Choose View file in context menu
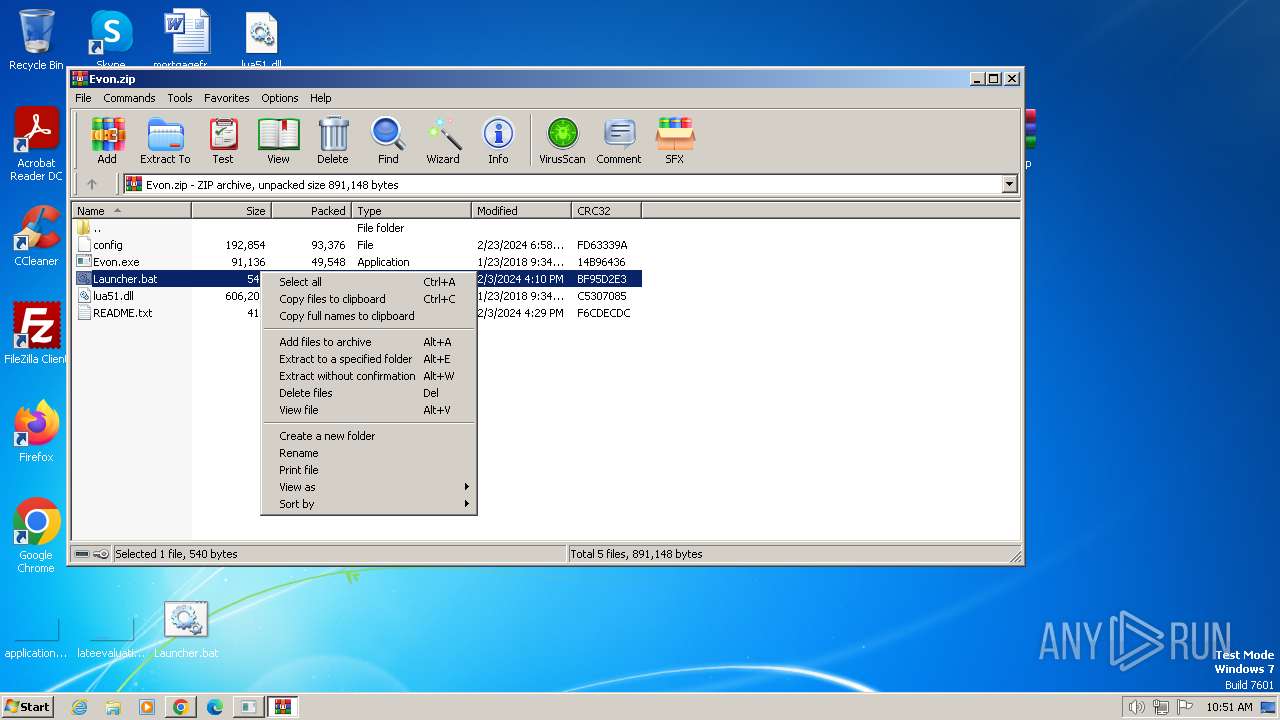This screenshot has height=720, width=1280. click(368, 410)
